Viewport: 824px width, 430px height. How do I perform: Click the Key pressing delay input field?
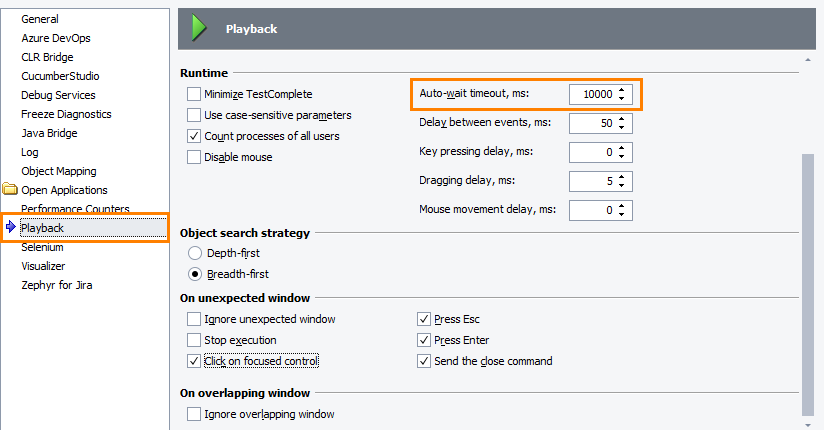(590, 153)
